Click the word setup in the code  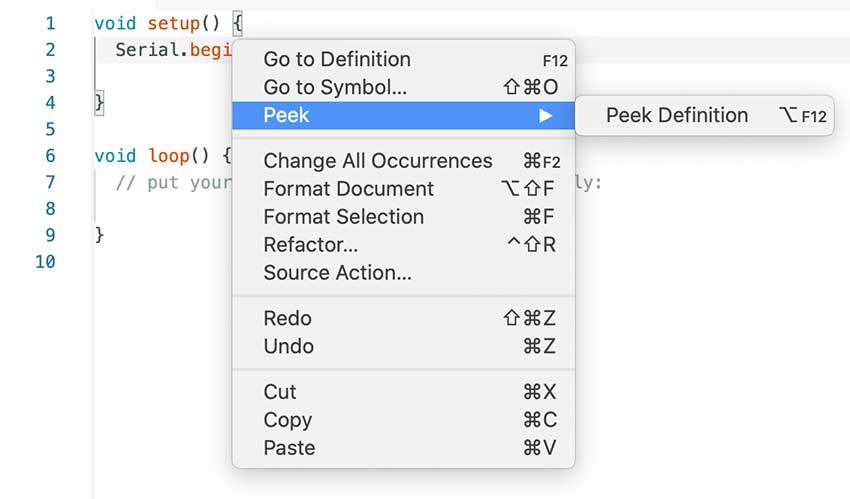[x=173, y=22]
